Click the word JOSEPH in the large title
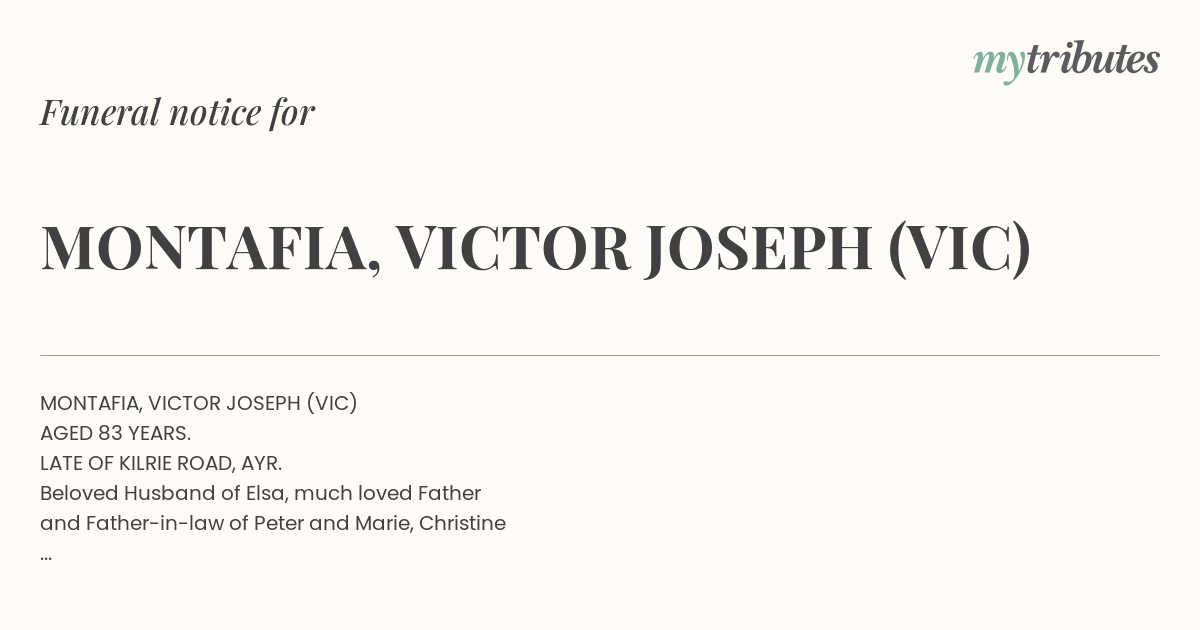 coord(759,248)
